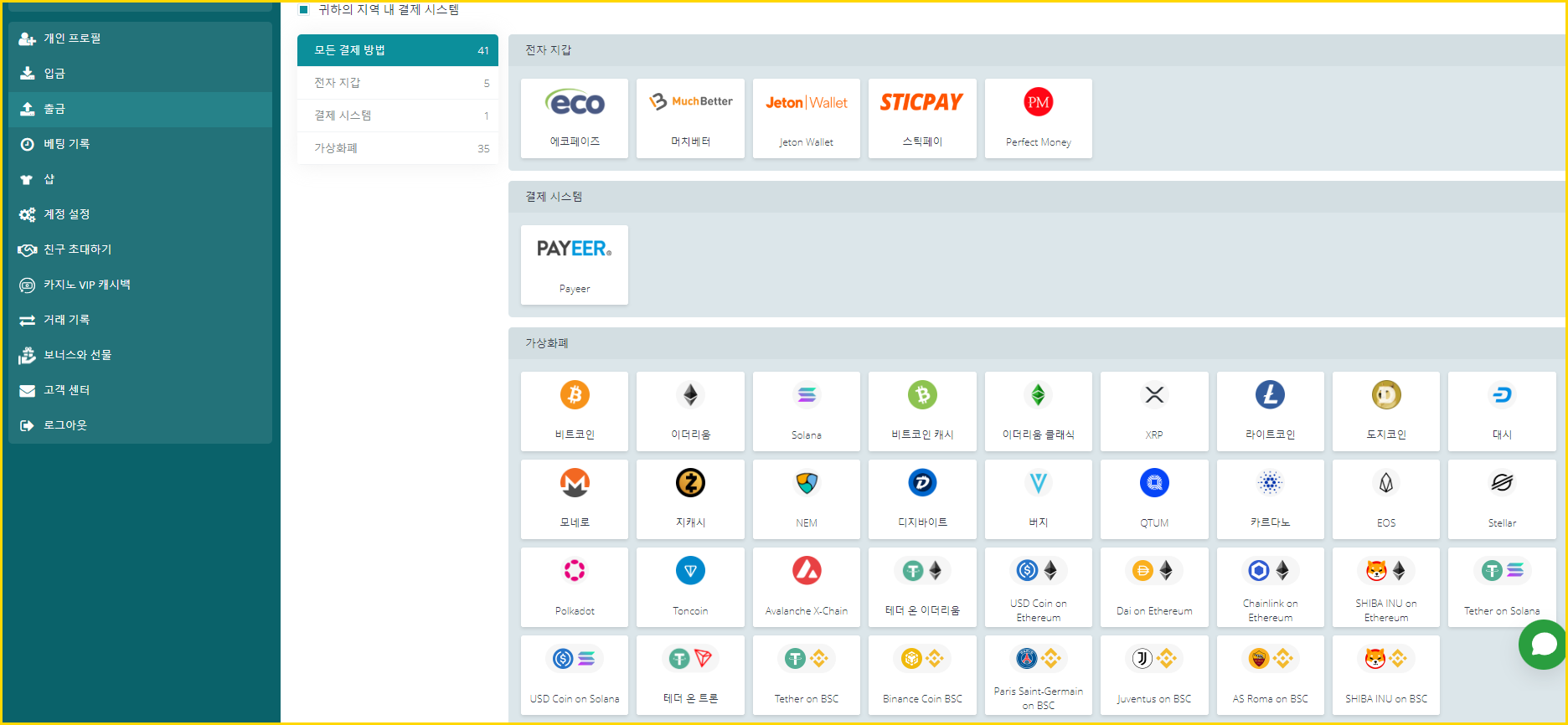Image resolution: width=1568 pixels, height=725 pixels.
Task: Select the 모든 결제 방법 filter tab
Action: pos(398,50)
